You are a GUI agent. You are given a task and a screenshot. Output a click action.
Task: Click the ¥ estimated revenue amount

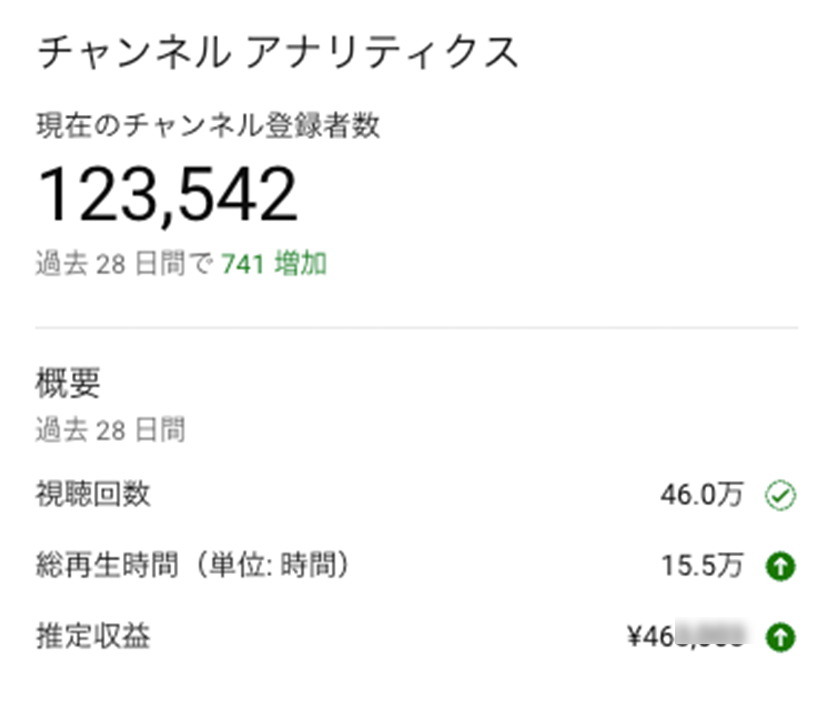[686, 637]
